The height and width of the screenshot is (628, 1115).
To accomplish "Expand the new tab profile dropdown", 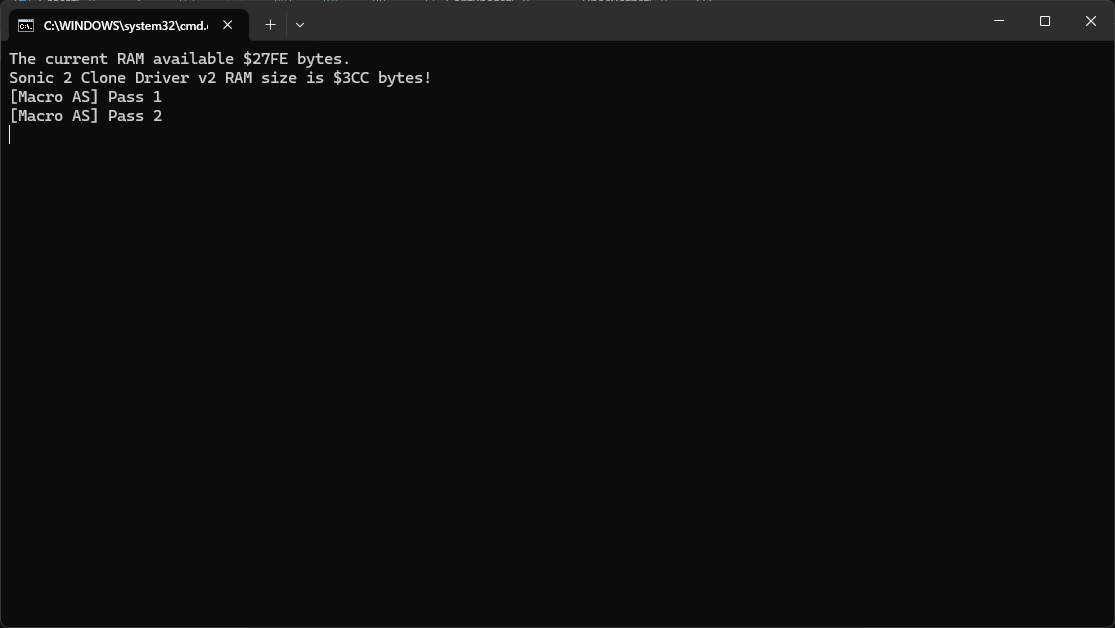I will tap(300, 25).
